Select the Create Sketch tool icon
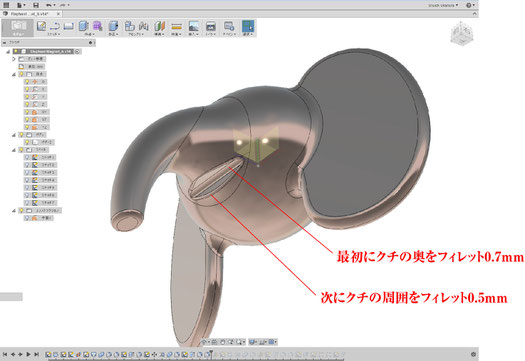The height and width of the screenshot is (361, 525). pyautogui.click(x=42, y=26)
